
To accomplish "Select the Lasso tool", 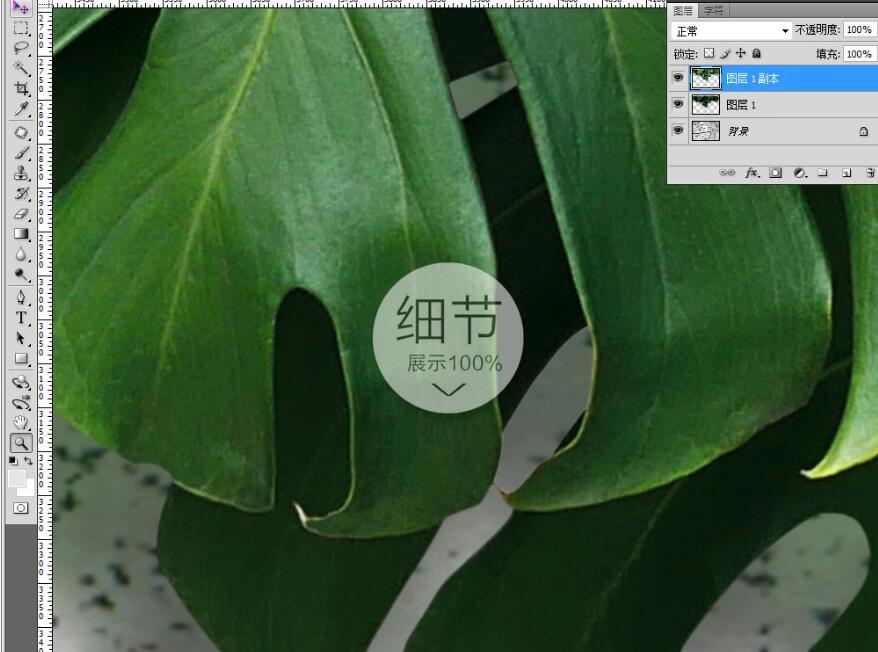I will [20, 47].
